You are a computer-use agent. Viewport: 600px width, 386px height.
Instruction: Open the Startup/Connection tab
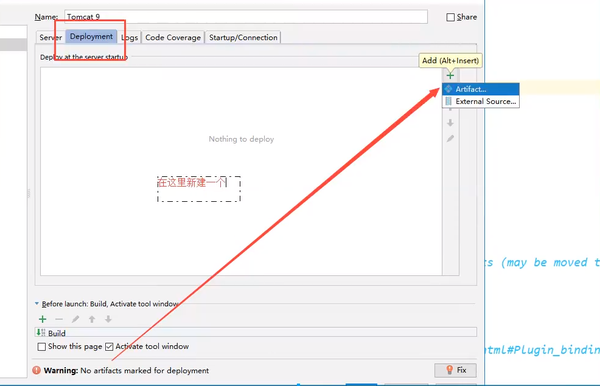[243, 37]
